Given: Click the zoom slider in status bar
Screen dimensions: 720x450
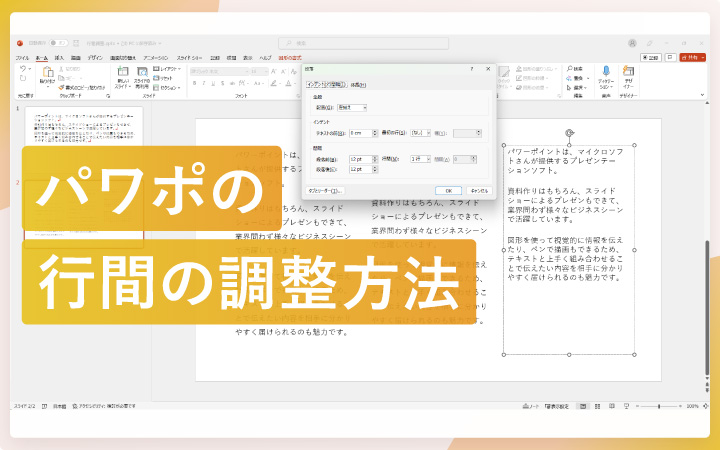Looking at the screenshot, I should coord(659,406).
